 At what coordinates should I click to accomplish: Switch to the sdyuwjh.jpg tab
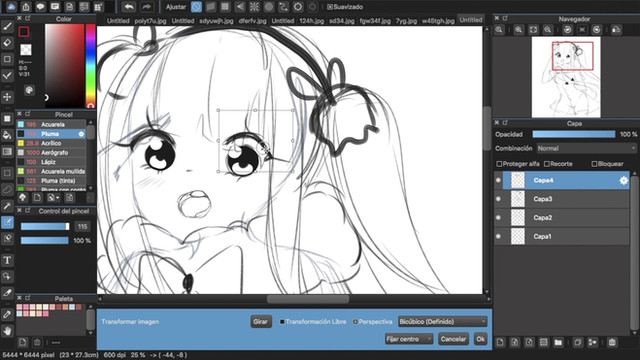[x=216, y=20]
